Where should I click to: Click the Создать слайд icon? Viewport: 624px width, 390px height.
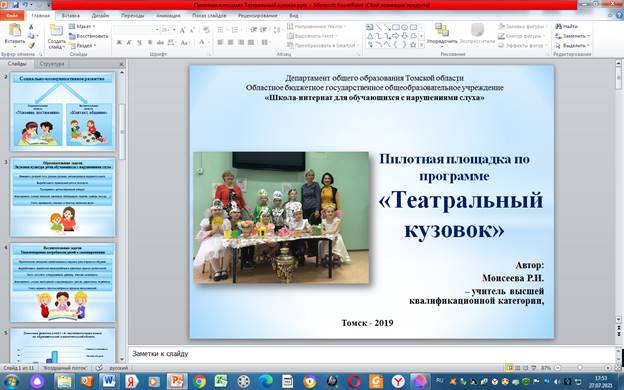coord(56,31)
